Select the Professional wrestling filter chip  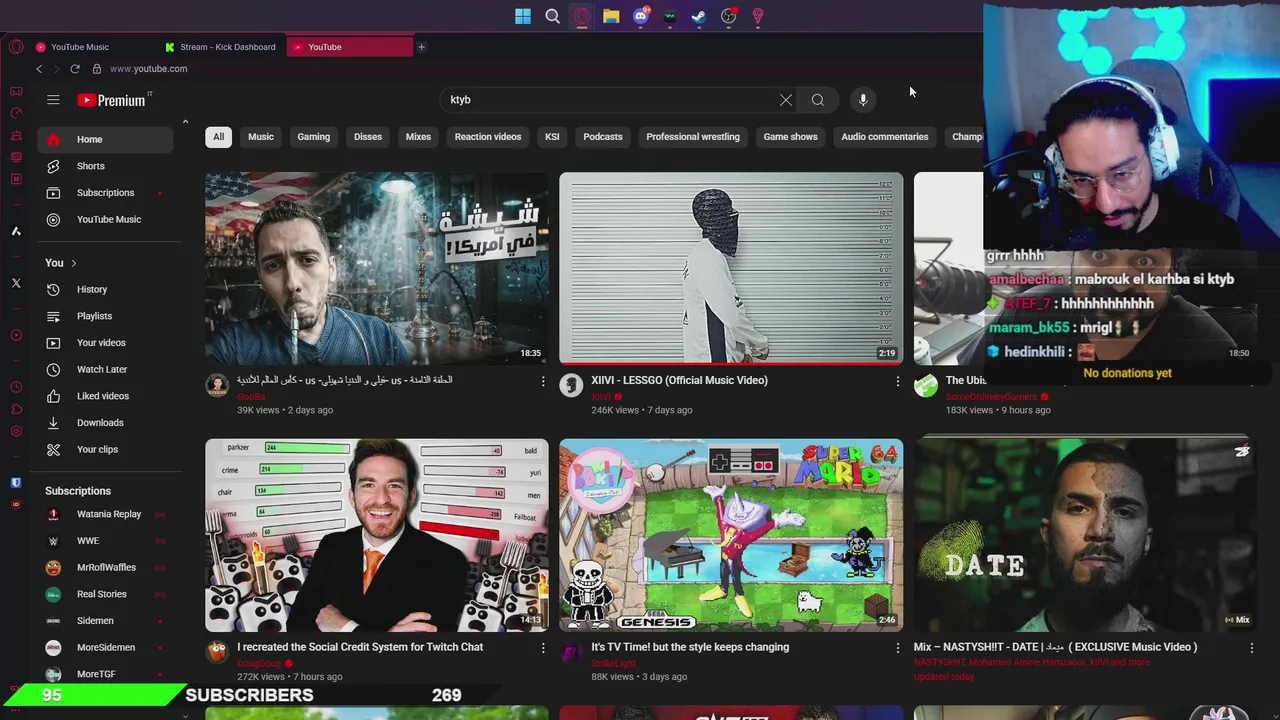[x=693, y=137]
